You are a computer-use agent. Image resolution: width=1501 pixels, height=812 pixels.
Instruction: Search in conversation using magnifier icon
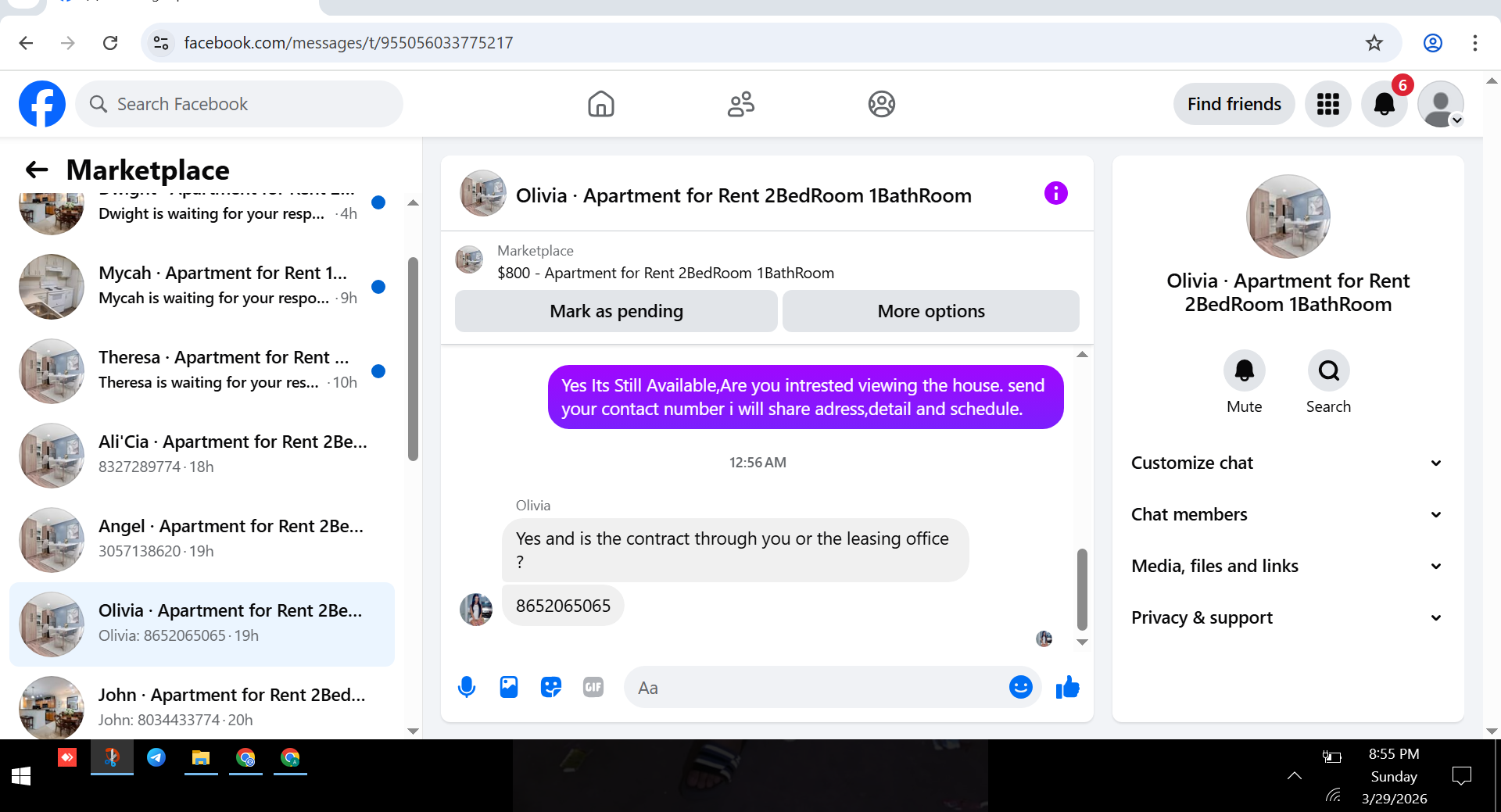(x=1329, y=370)
